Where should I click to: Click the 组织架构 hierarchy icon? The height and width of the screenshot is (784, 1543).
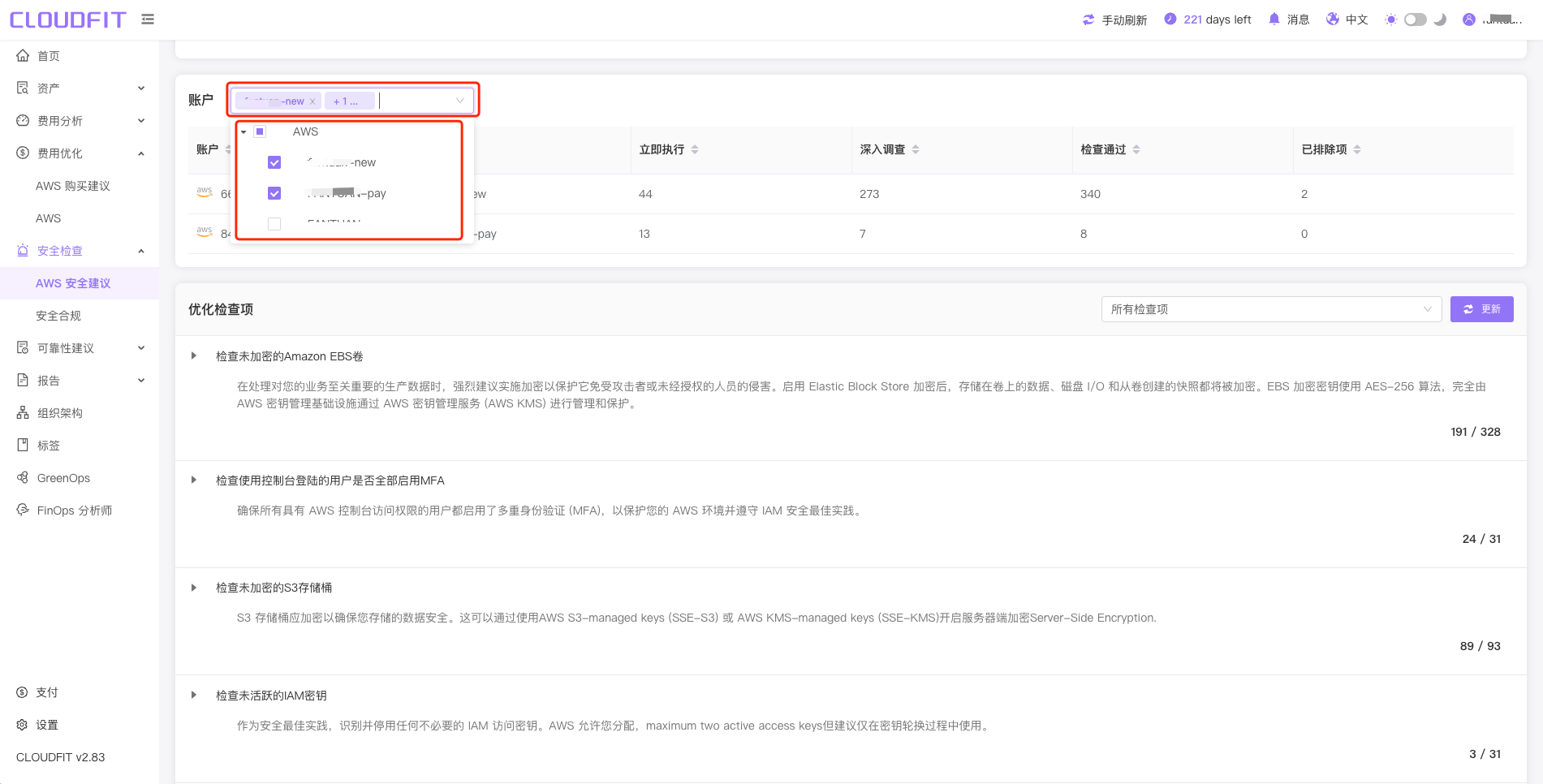(23, 413)
